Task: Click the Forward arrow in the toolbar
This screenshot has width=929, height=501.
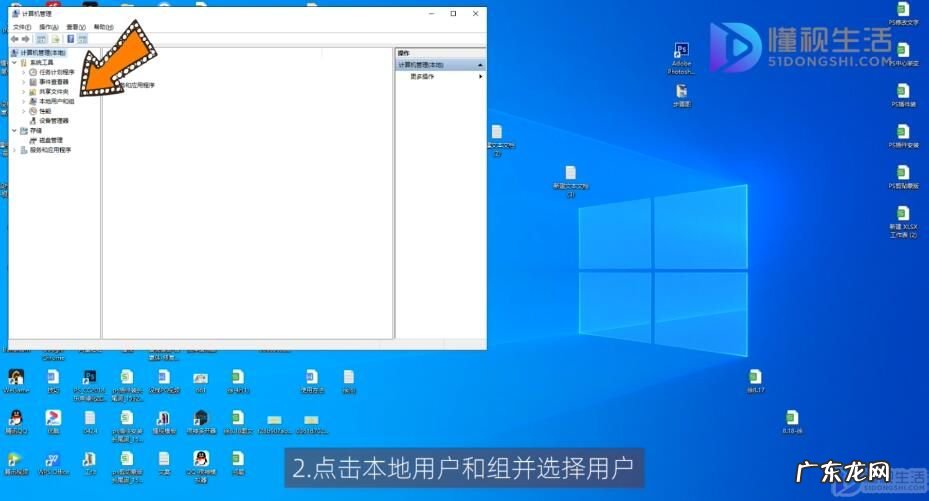Action: tap(25, 39)
